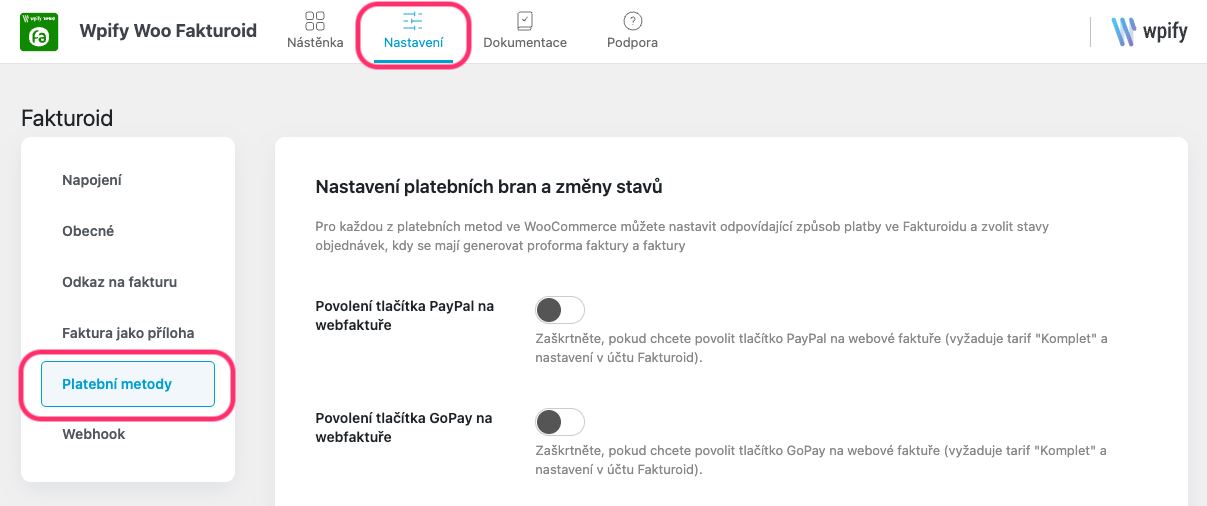
Task: Select 'Odkaz na fakturu' in sidebar
Action: pyautogui.click(x=119, y=282)
